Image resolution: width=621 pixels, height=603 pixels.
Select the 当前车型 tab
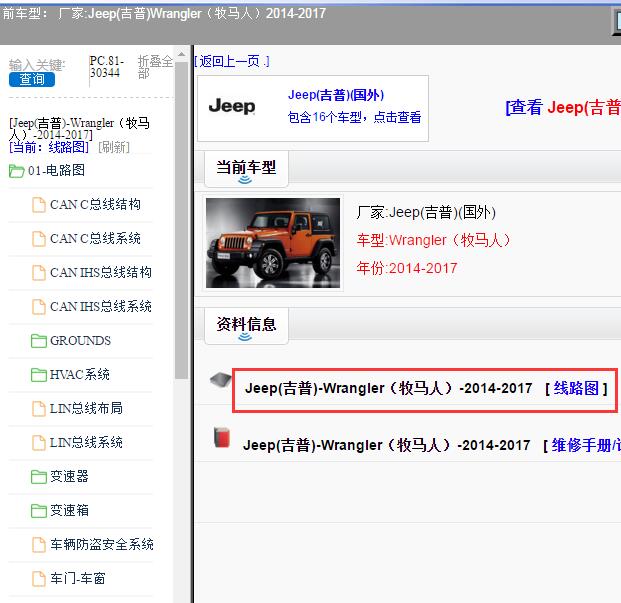point(246,168)
